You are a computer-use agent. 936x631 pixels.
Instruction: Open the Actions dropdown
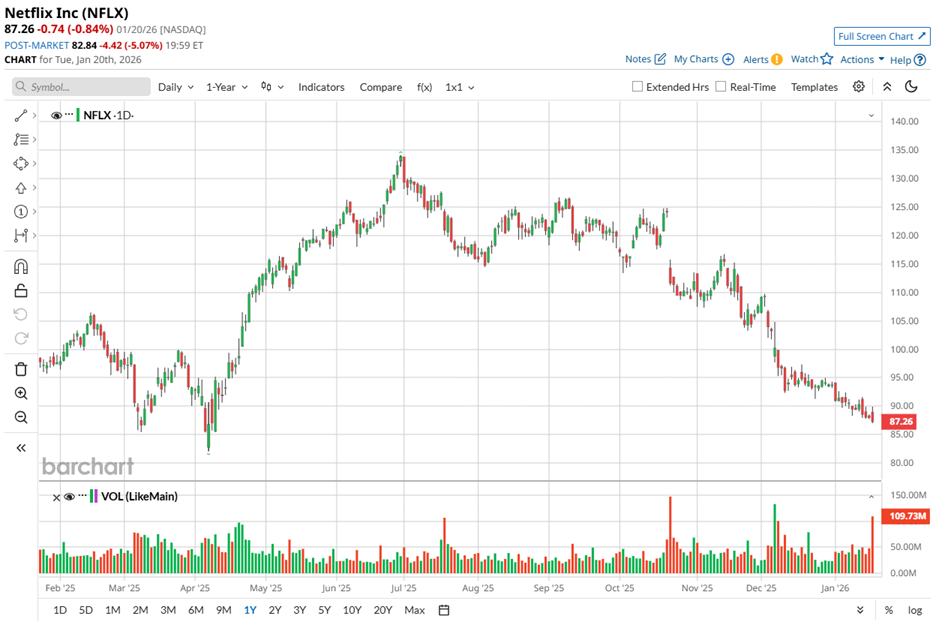click(862, 59)
